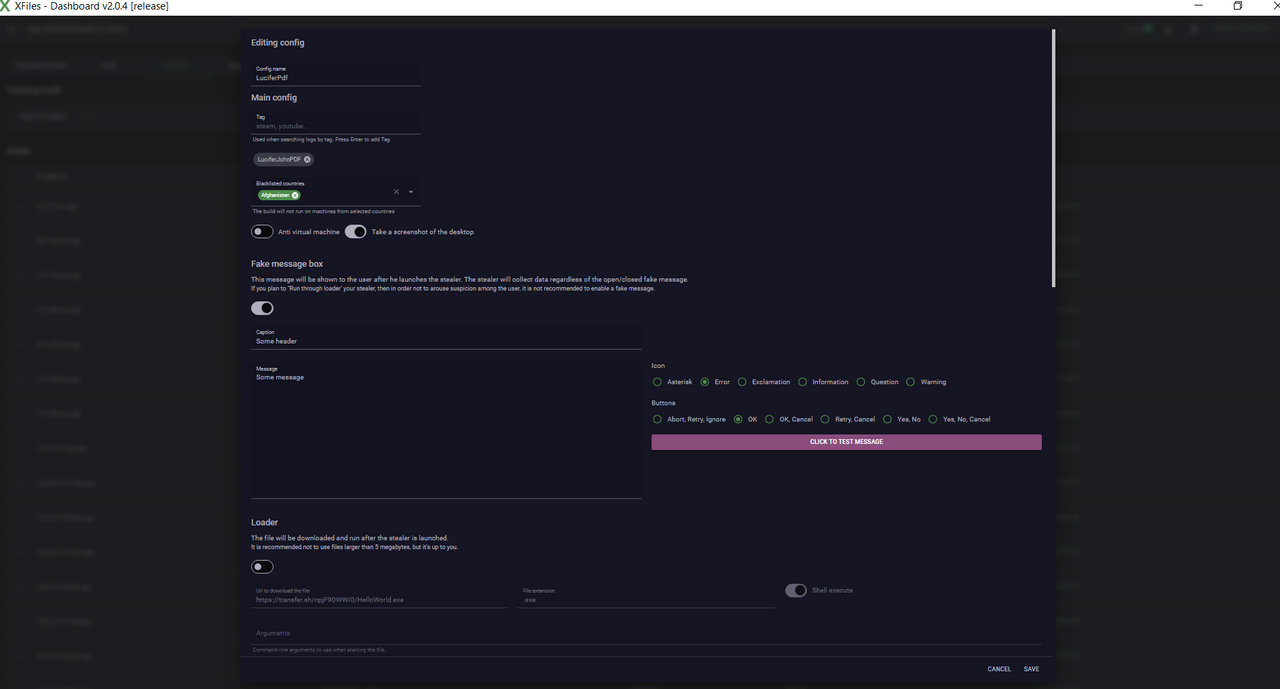Pick the Abort, Retry, Ignore buttons option
This screenshot has height=689, width=1280.
click(657, 419)
